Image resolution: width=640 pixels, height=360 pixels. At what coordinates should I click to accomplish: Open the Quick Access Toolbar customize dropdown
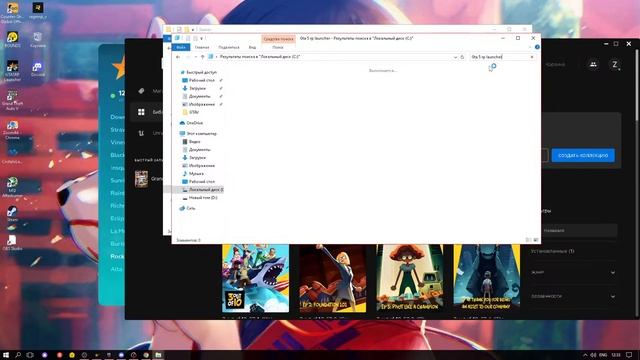[201, 38]
